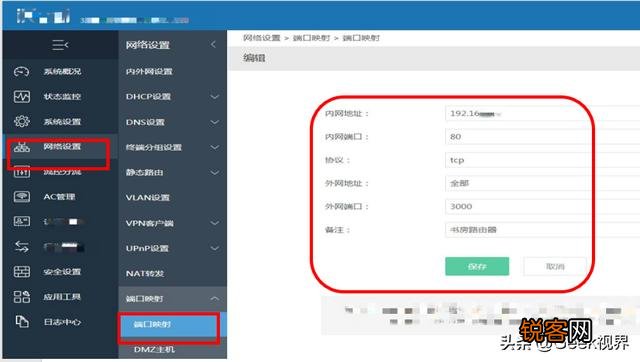Click the 编辑 panel heading
The height and width of the screenshot is (362, 640).
coord(254,58)
